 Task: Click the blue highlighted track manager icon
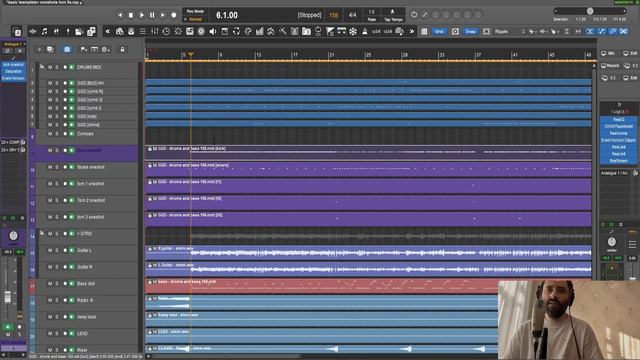(x=67, y=49)
